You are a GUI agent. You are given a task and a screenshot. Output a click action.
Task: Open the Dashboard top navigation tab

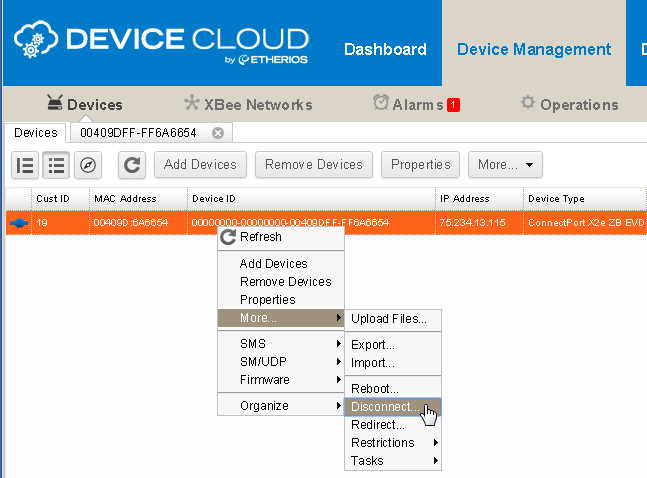(x=385, y=49)
